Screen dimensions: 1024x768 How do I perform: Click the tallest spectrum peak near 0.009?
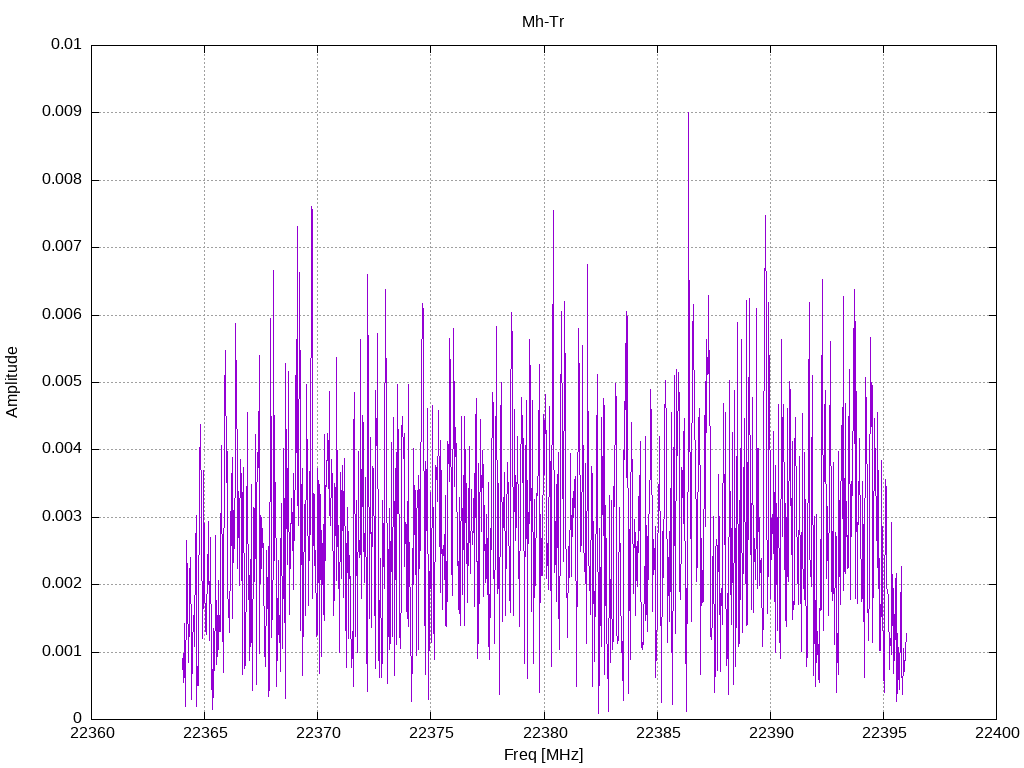pos(688,114)
